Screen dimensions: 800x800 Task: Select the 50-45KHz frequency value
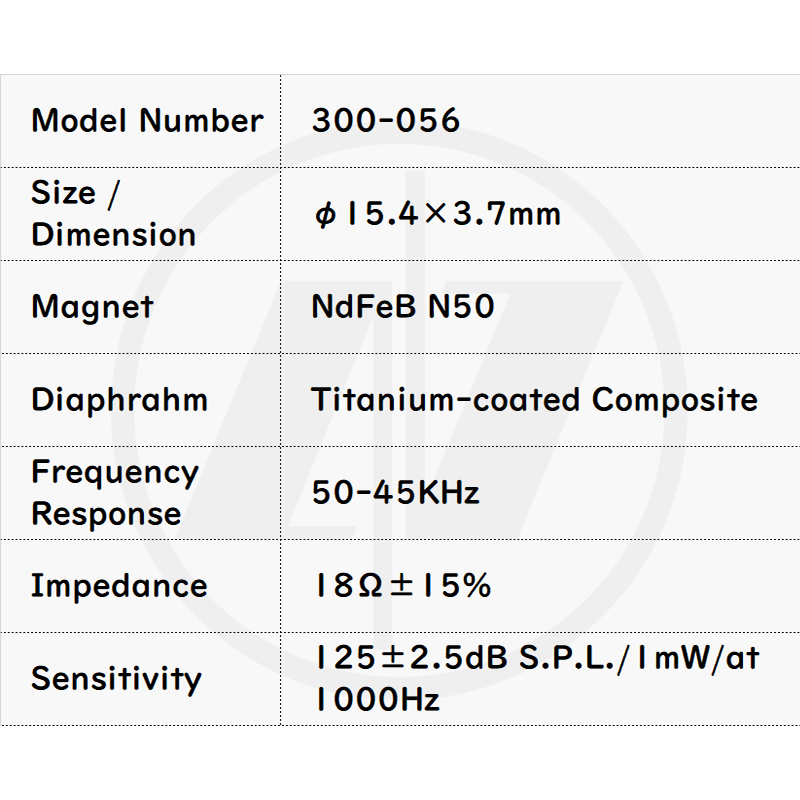[395, 493]
